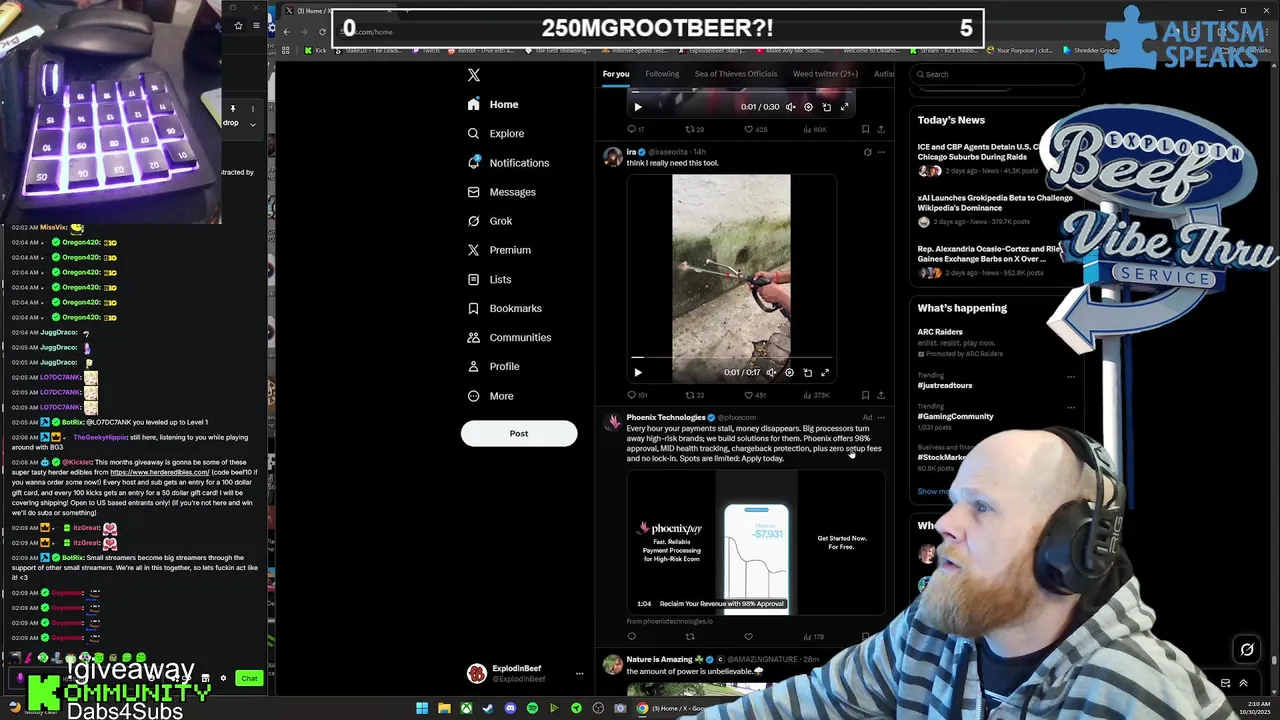Click the Grok icon on ira's post

click(x=867, y=152)
